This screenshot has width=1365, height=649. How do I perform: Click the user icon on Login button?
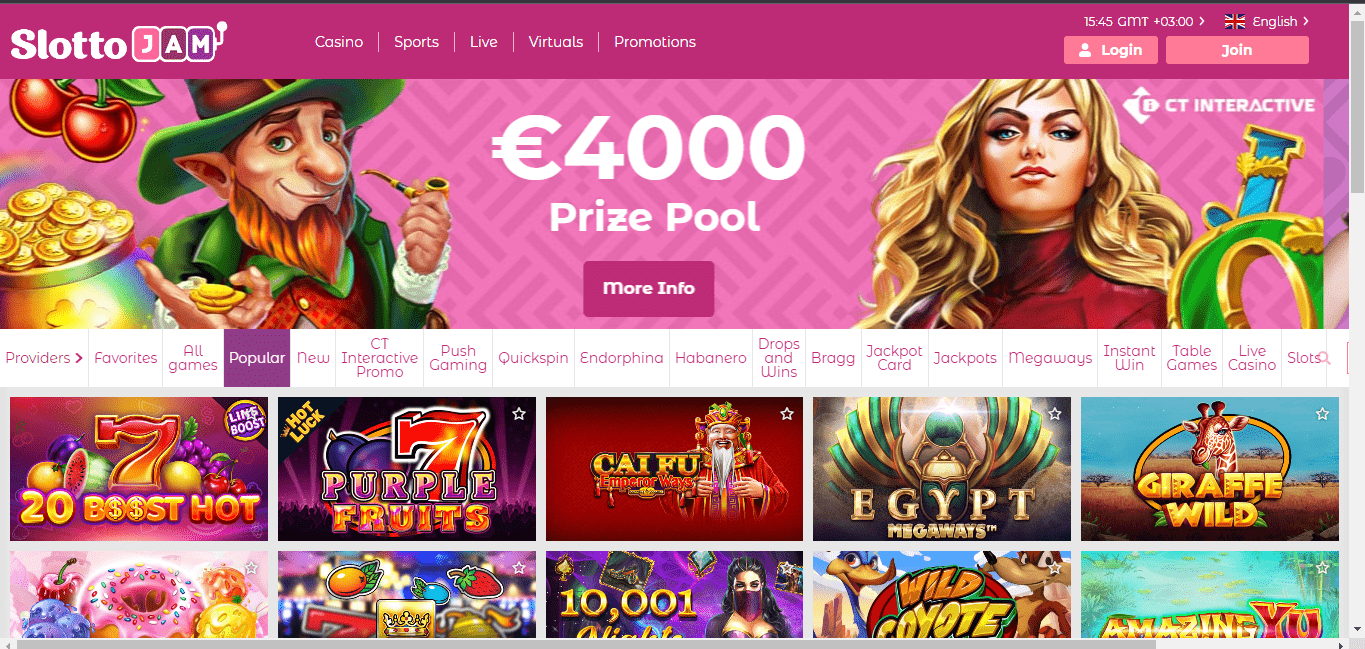[x=1085, y=50]
